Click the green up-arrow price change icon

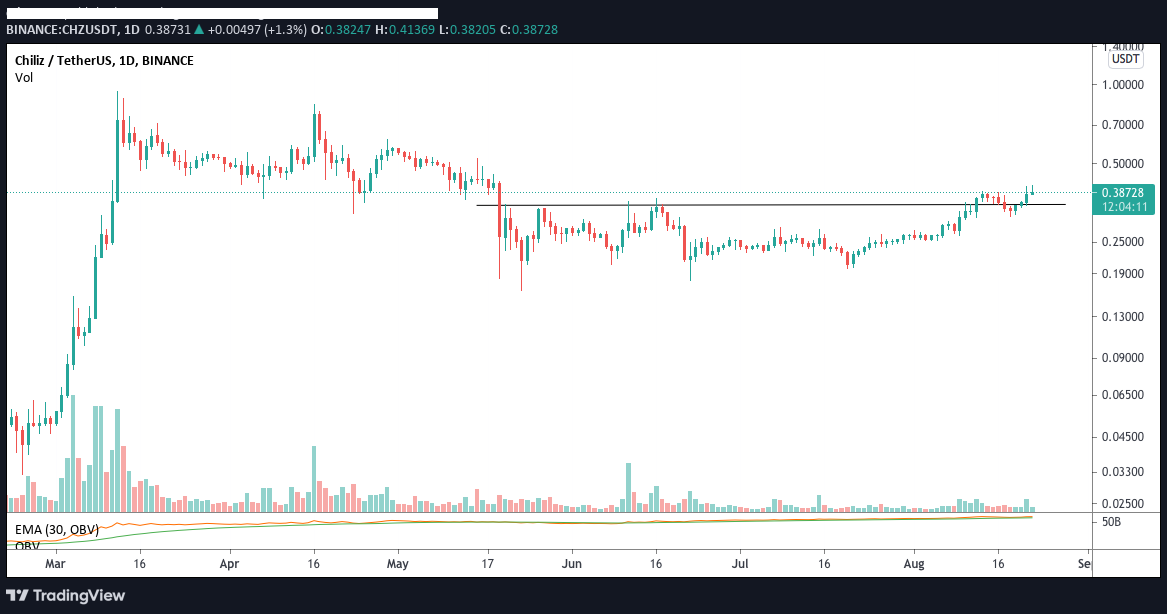(x=198, y=30)
